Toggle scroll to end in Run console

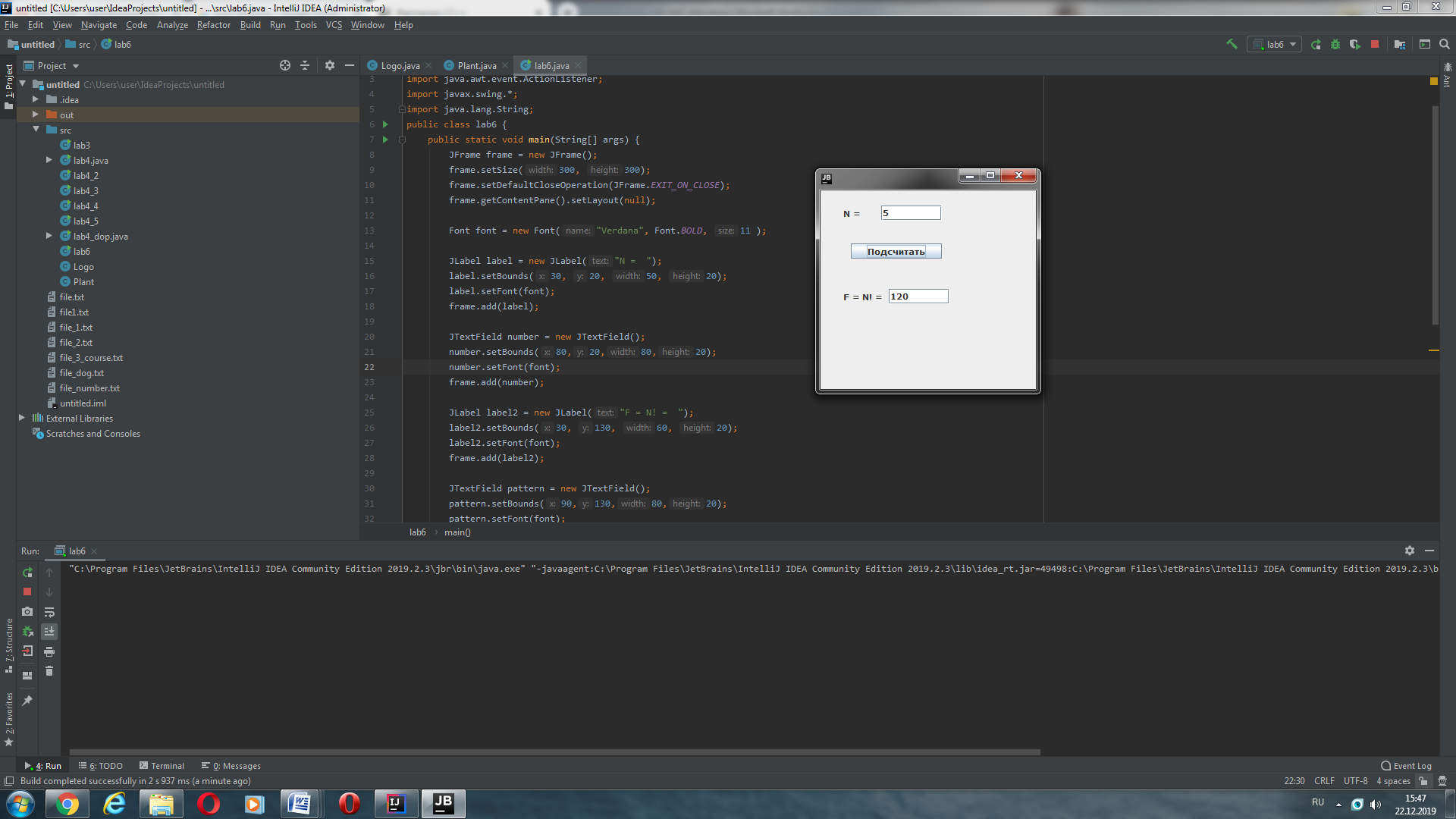coord(49,632)
